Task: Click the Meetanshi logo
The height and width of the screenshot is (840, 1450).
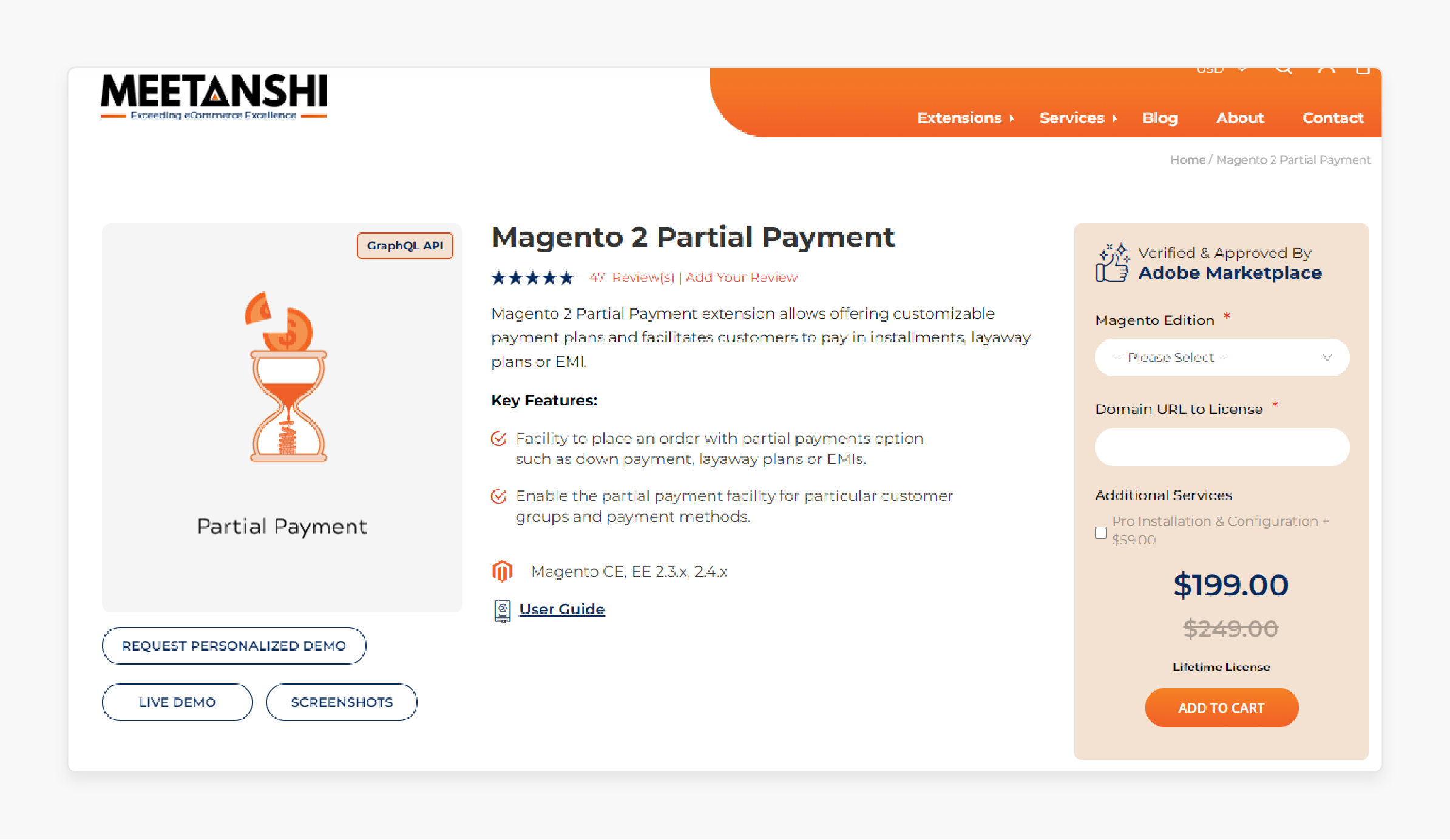Action: click(x=214, y=97)
